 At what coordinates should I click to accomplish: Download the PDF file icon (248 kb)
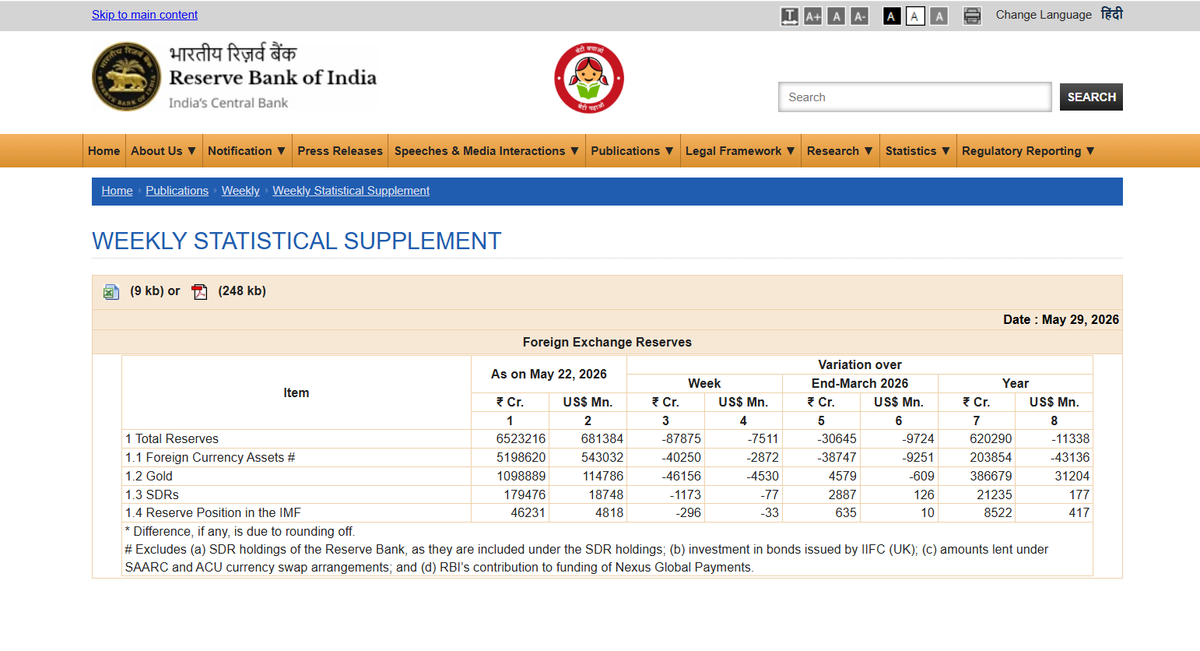(x=199, y=292)
